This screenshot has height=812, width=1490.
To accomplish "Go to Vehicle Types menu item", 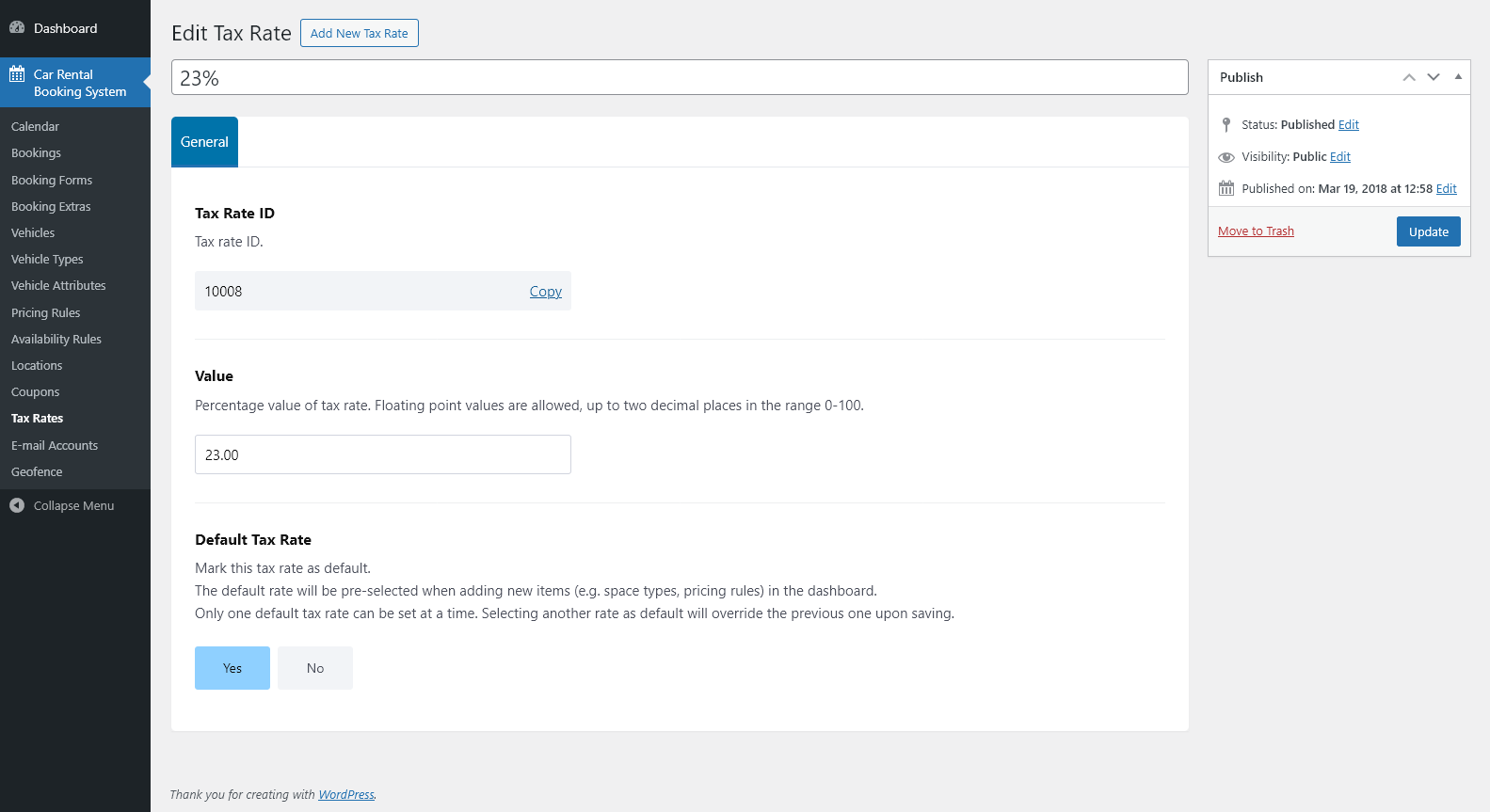I will [x=47, y=260].
